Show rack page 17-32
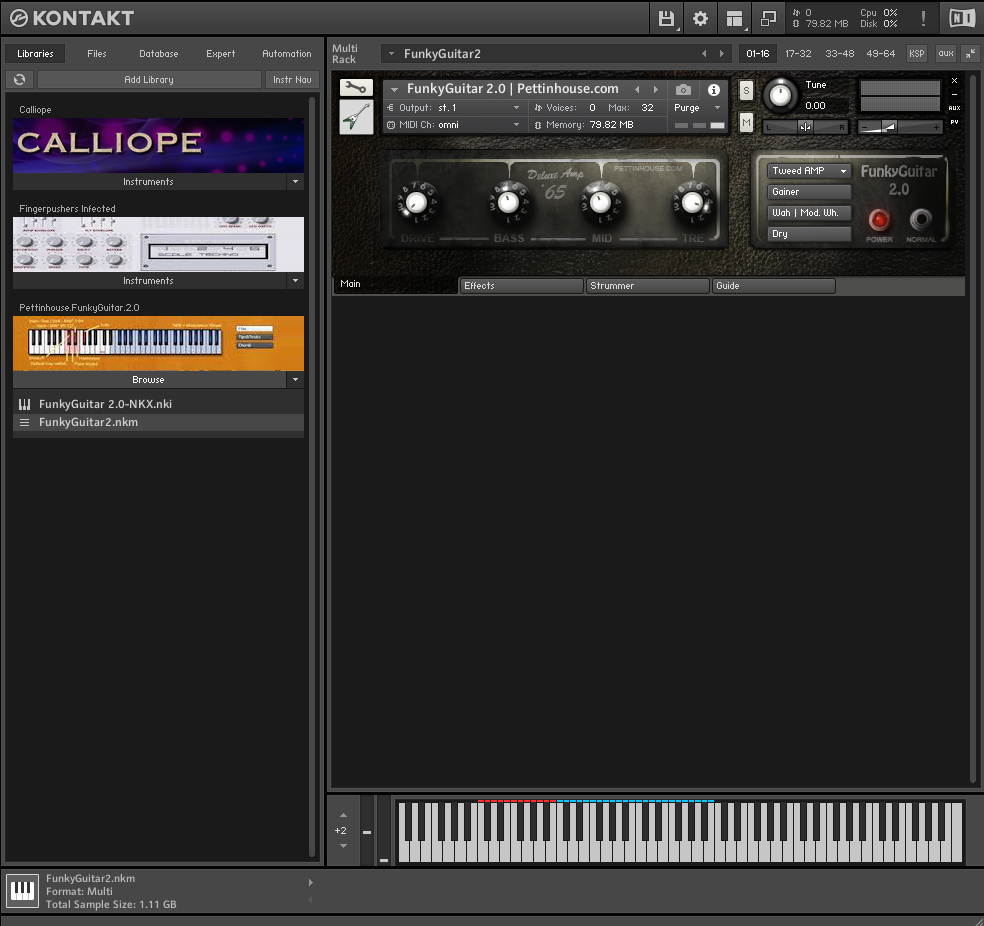The image size is (984, 926). tap(798, 54)
